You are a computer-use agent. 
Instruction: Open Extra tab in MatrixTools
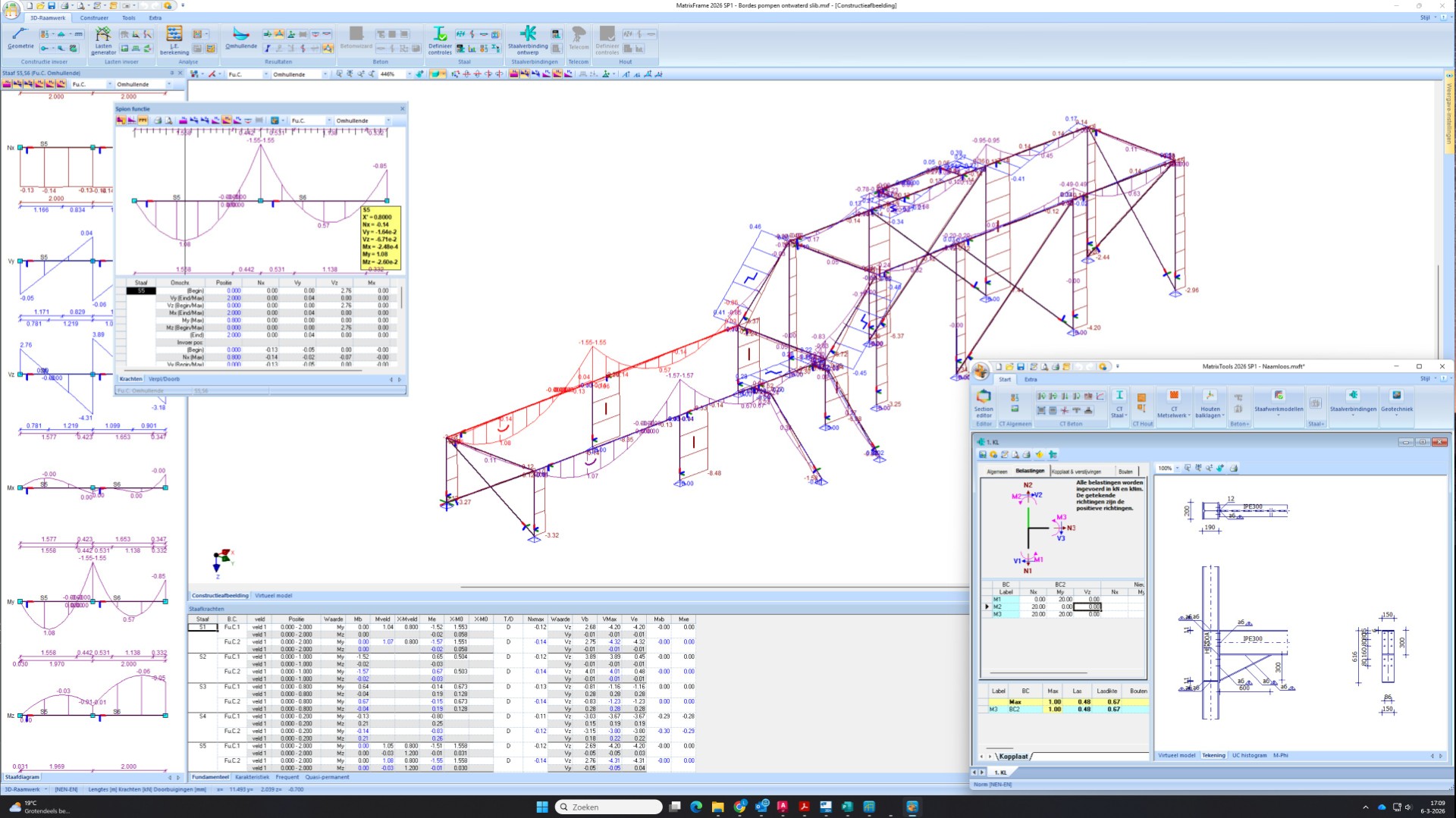pyautogui.click(x=1031, y=379)
